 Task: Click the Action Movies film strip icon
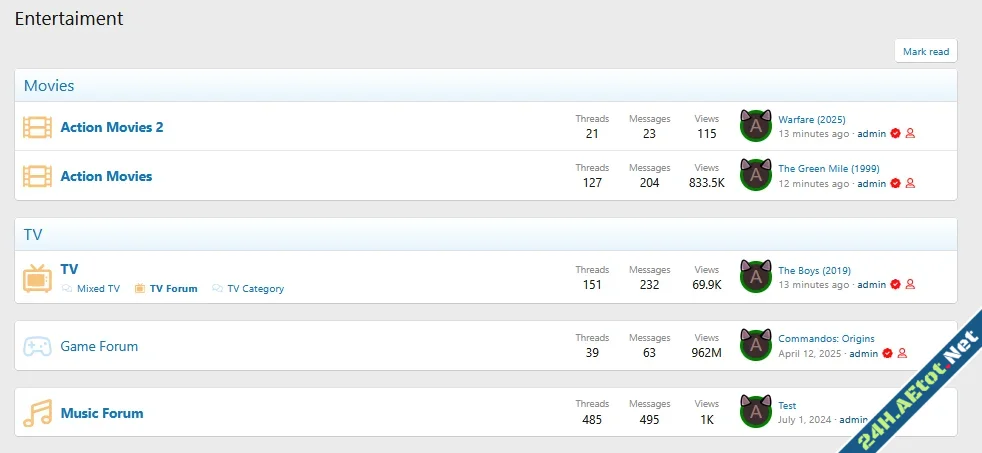pyautogui.click(x=37, y=176)
